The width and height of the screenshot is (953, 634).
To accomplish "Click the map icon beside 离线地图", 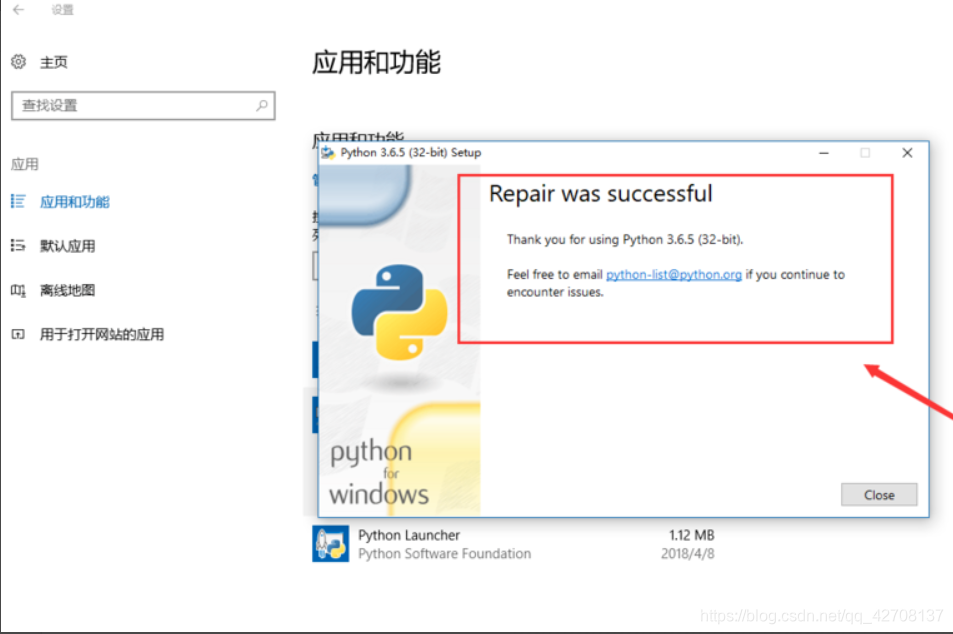I will (17, 290).
